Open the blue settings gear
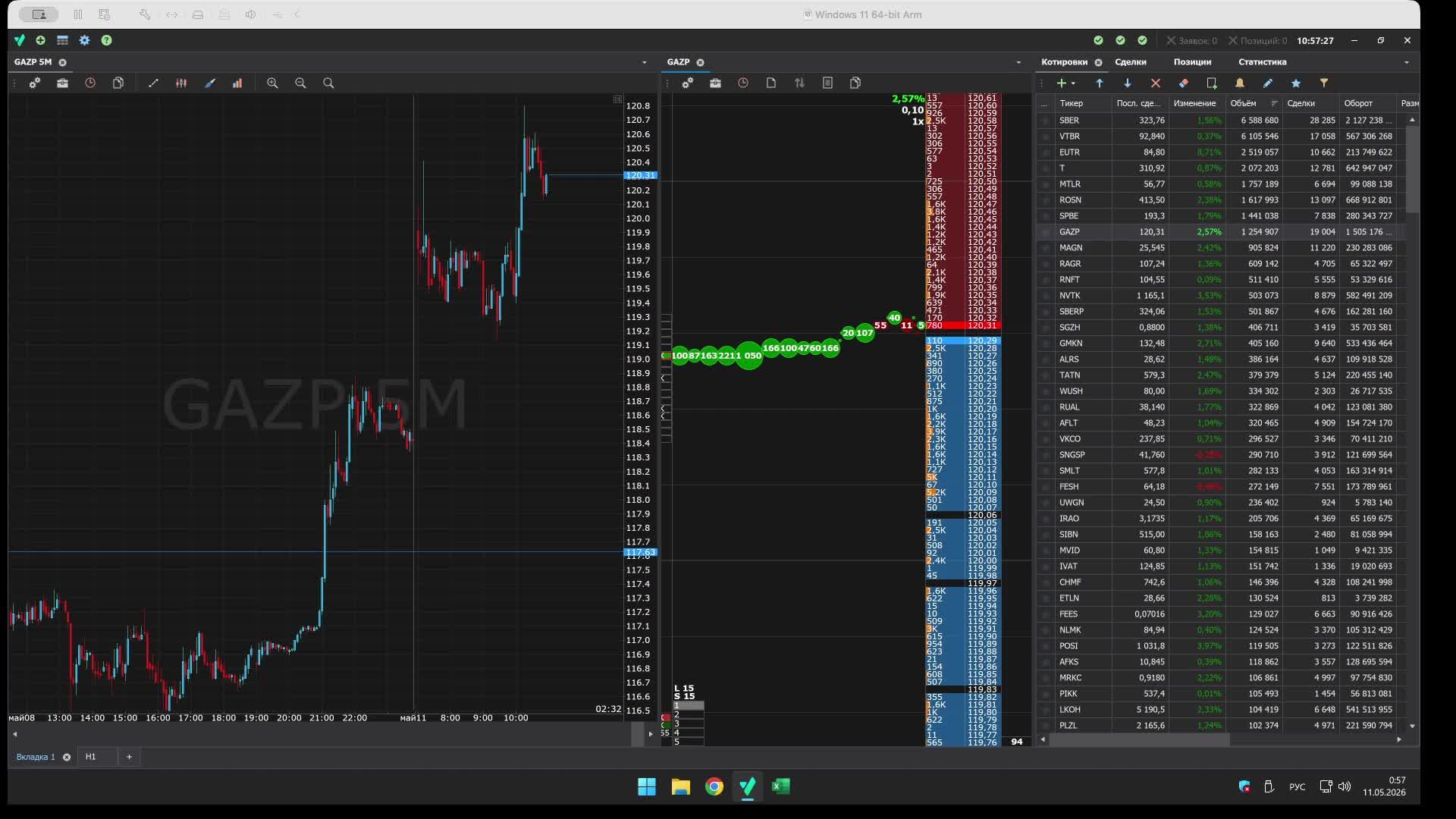 84,40
